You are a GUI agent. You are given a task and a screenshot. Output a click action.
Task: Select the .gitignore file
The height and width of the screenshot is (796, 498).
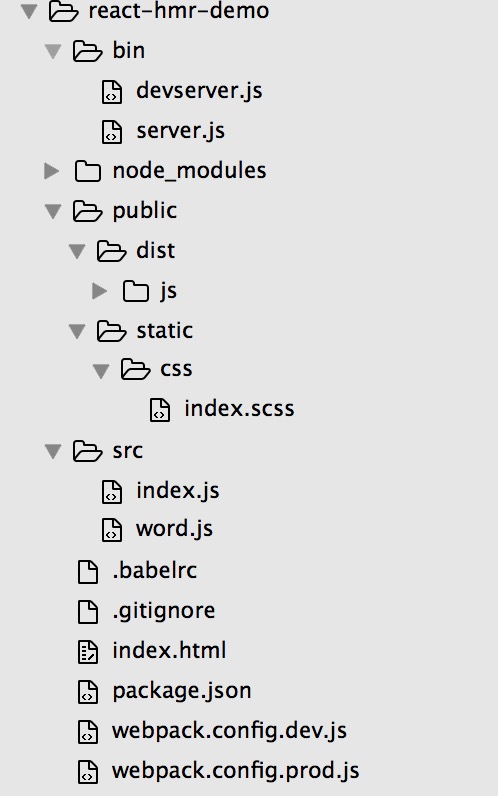coord(163,611)
